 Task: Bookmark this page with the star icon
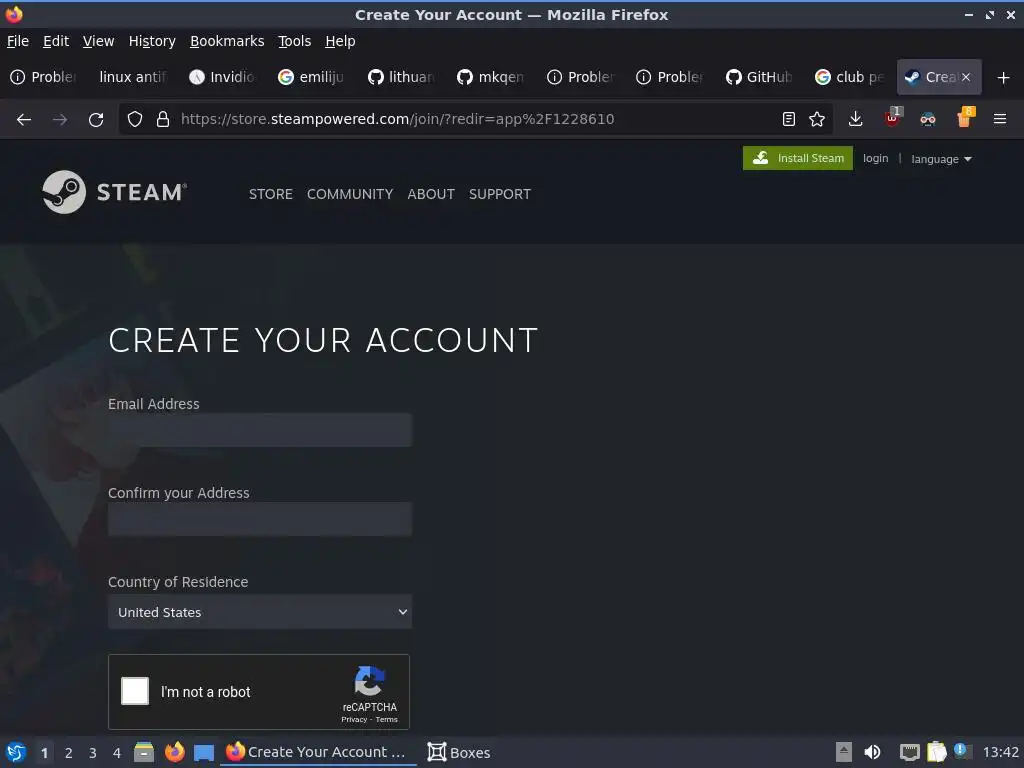tap(817, 119)
